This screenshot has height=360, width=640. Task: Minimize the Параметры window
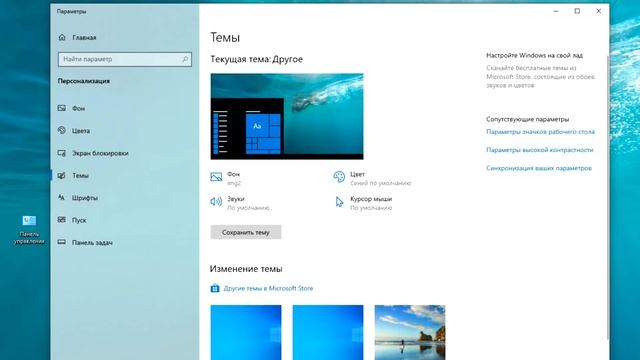click(x=556, y=11)
